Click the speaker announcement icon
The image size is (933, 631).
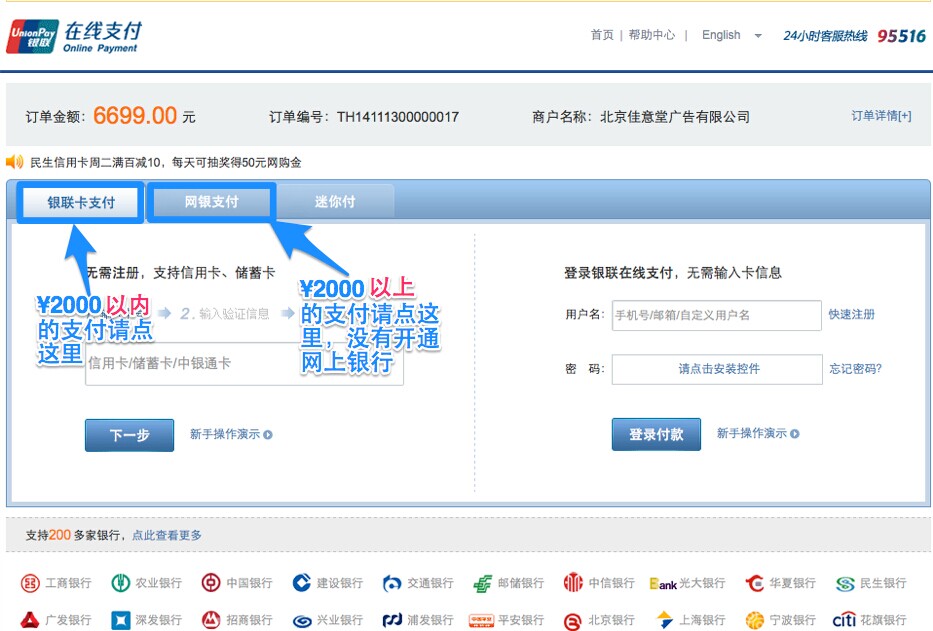click(x=15, y=162)
